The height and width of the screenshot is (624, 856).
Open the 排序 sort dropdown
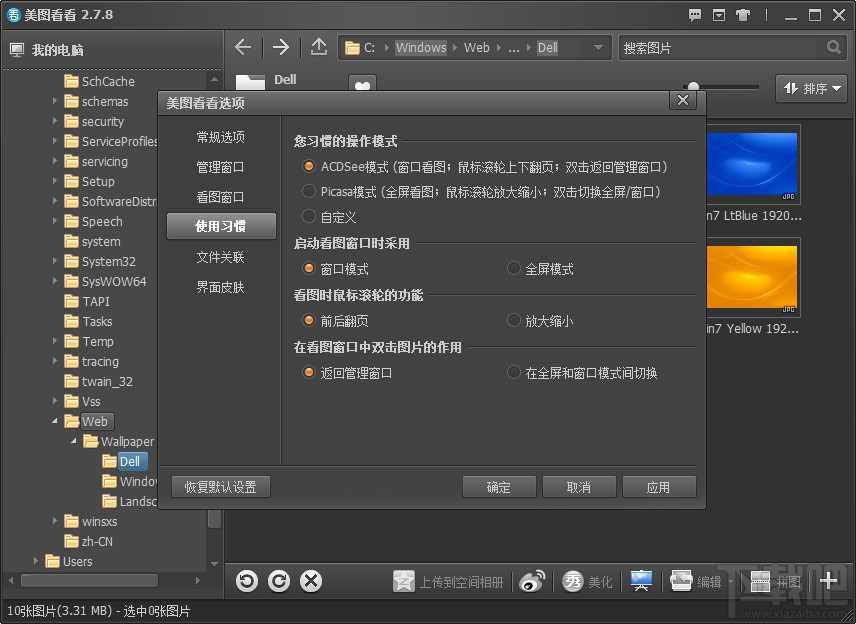pyautogui.click(x=811, y=89)
